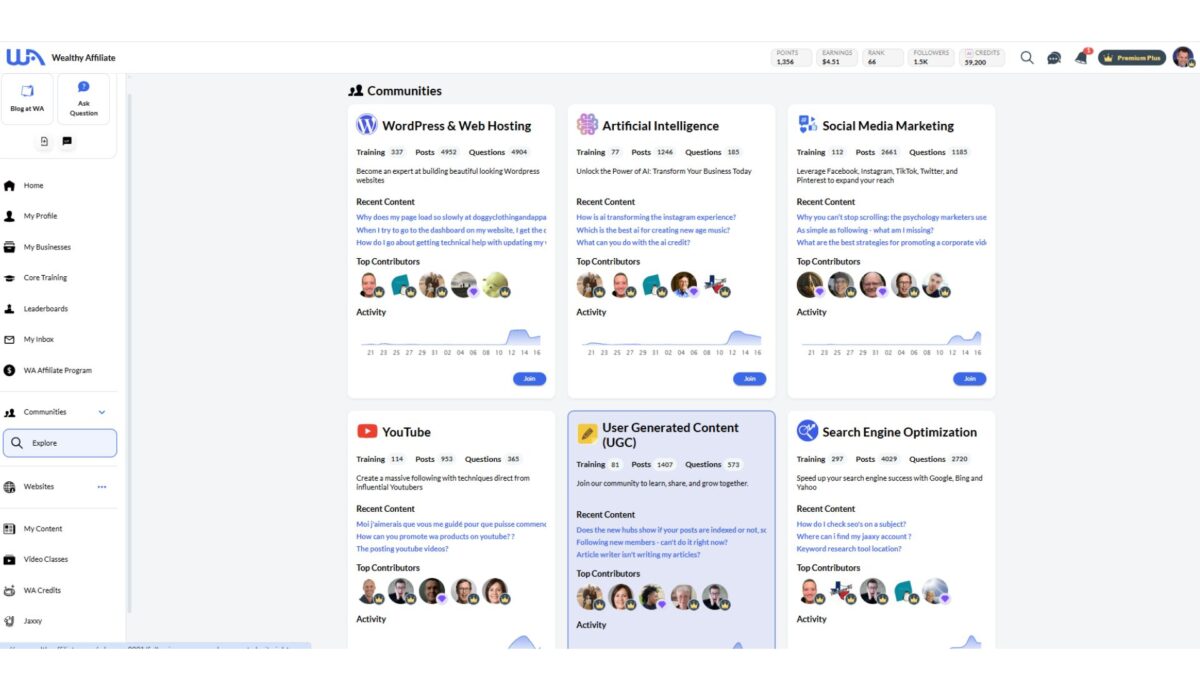Collapse the Communities section chevron
Image resolution: width=1200 pixels, height=675 pixels.
click(x=102, y=412)
